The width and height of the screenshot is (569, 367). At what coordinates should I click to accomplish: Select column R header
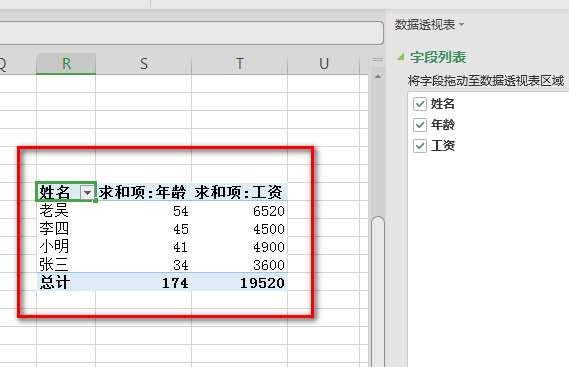coord(66,64)
